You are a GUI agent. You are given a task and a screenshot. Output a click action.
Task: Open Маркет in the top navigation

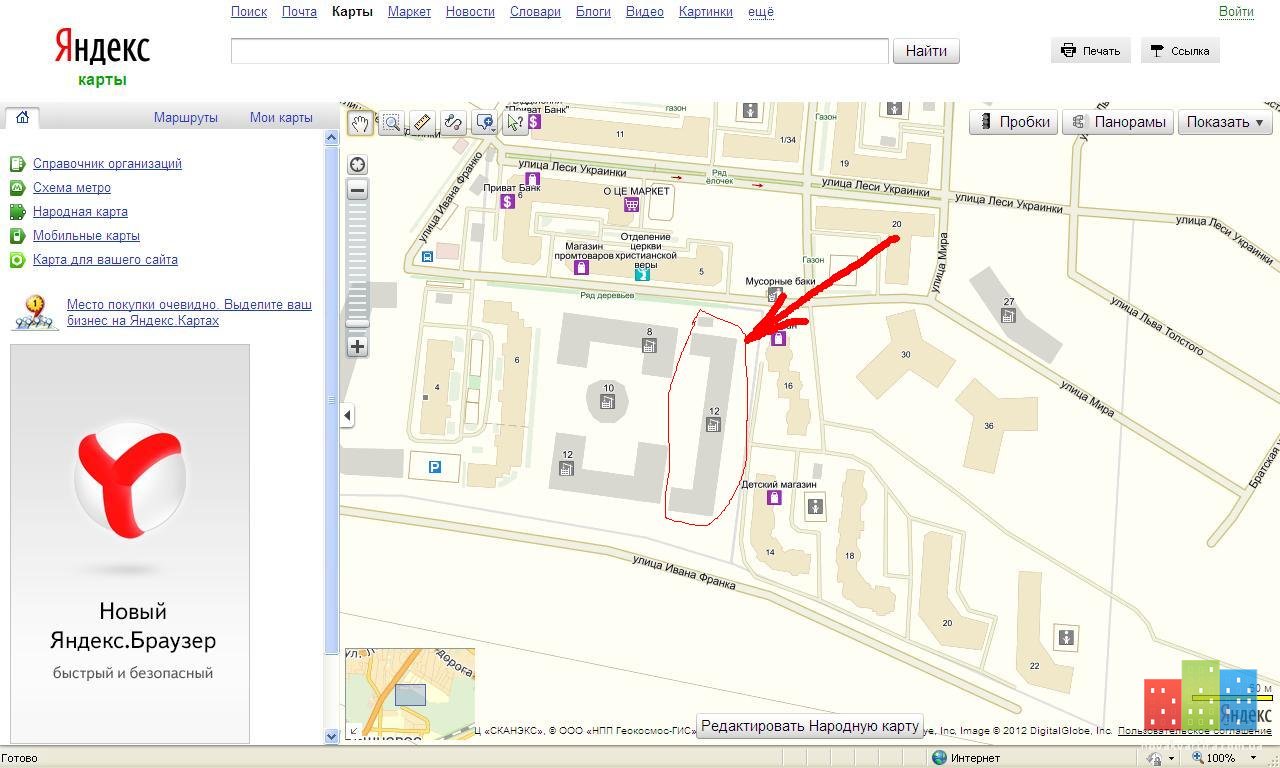point(409,12)
